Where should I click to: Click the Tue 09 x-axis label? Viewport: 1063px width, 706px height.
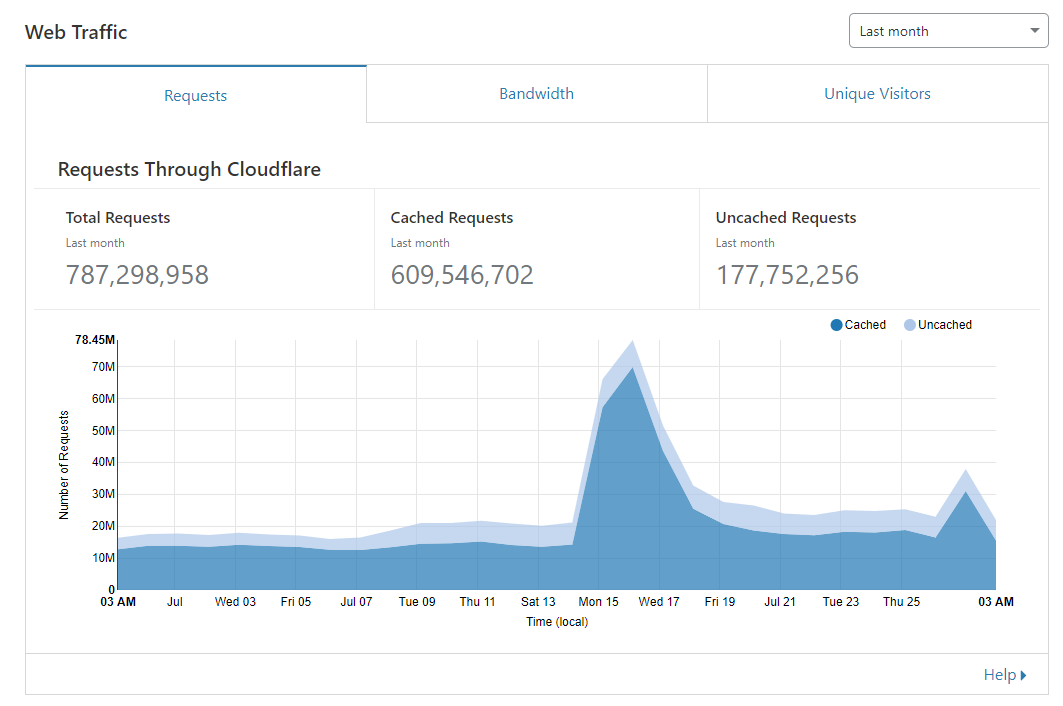(x=417, y=602)
